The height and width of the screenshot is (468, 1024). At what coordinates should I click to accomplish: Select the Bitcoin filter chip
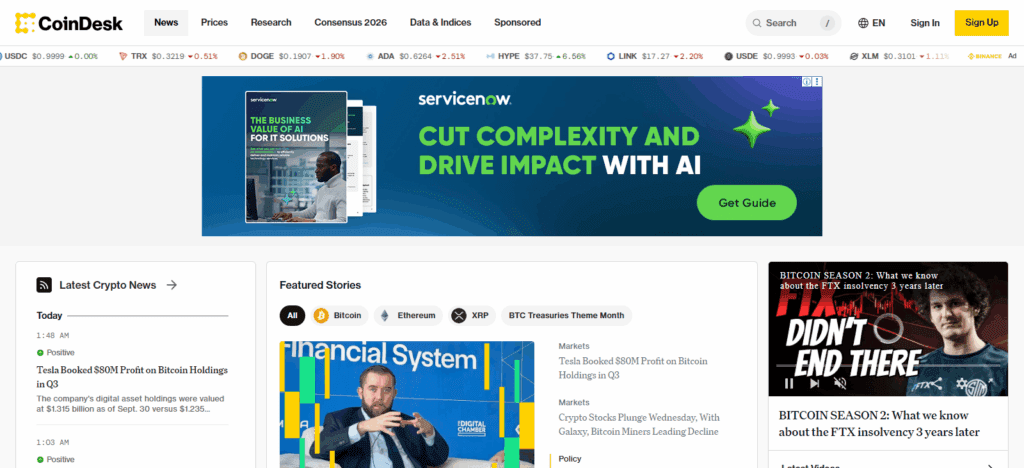(340, 315)
